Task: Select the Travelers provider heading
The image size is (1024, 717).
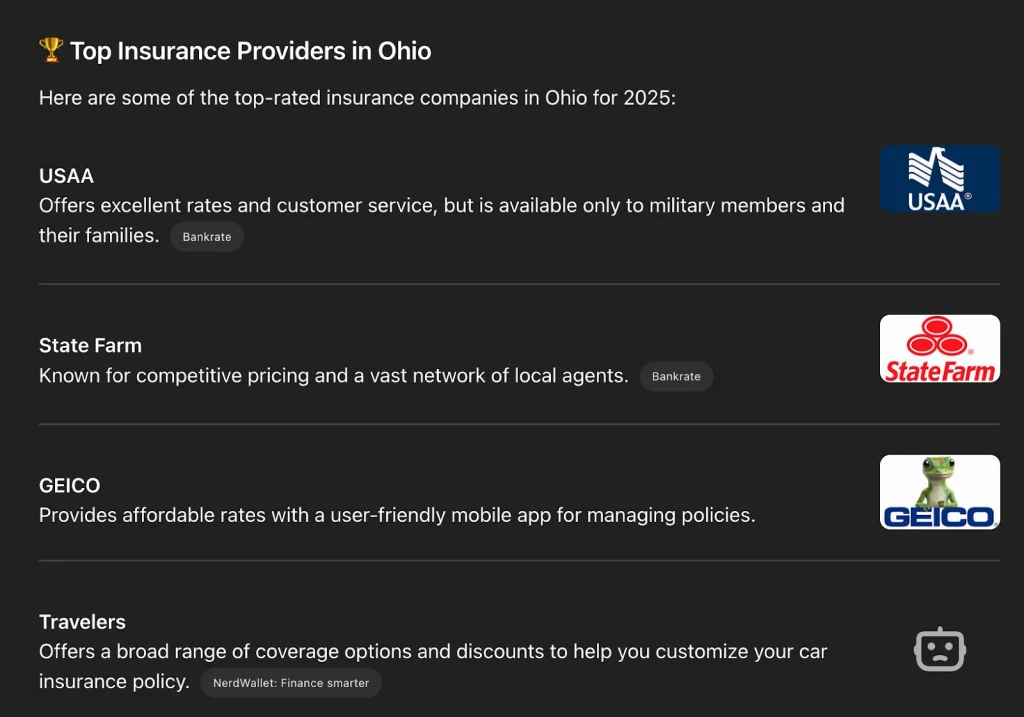Action: coord(82,622)
